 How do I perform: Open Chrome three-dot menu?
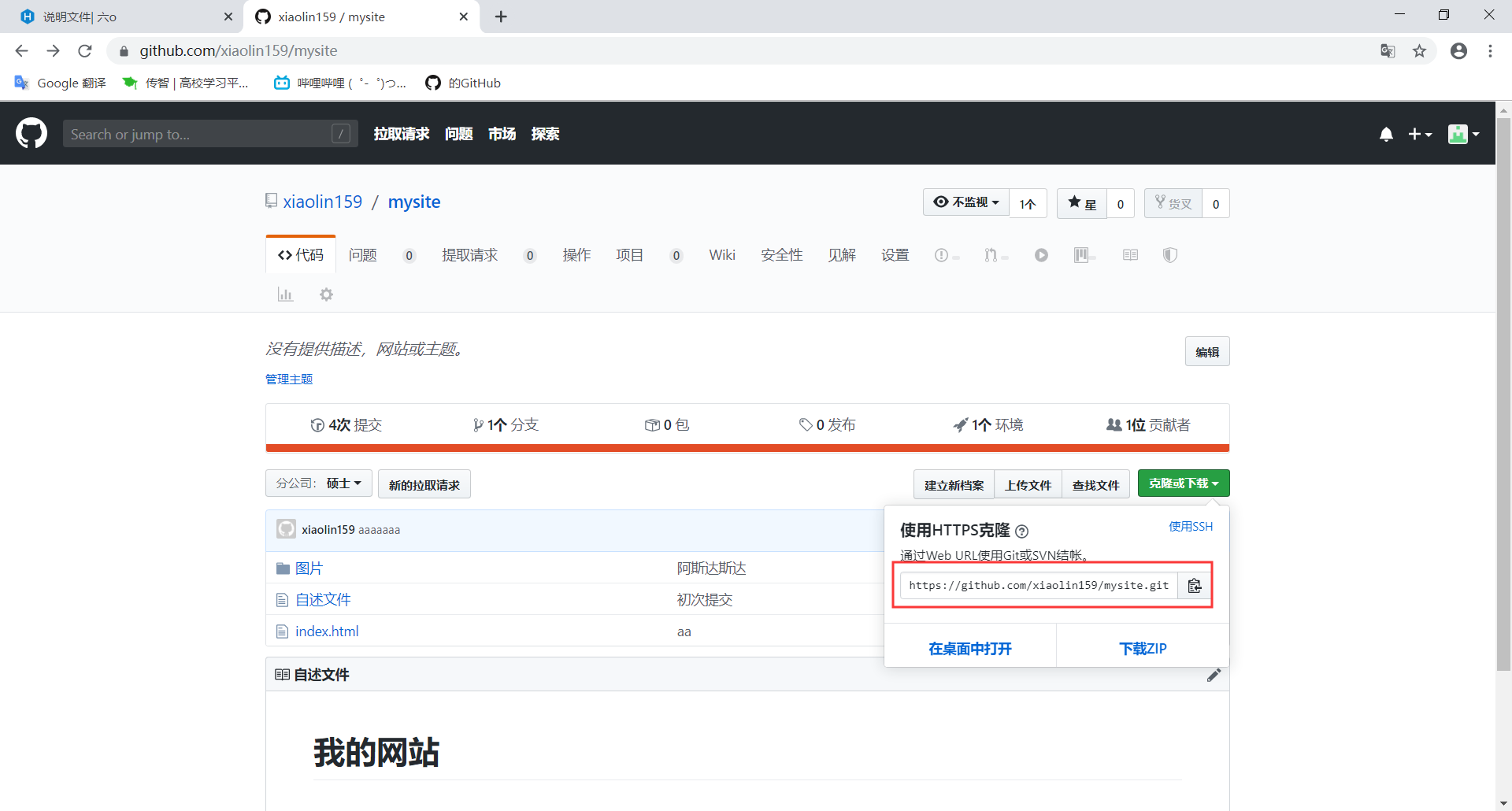[1490, 51]
